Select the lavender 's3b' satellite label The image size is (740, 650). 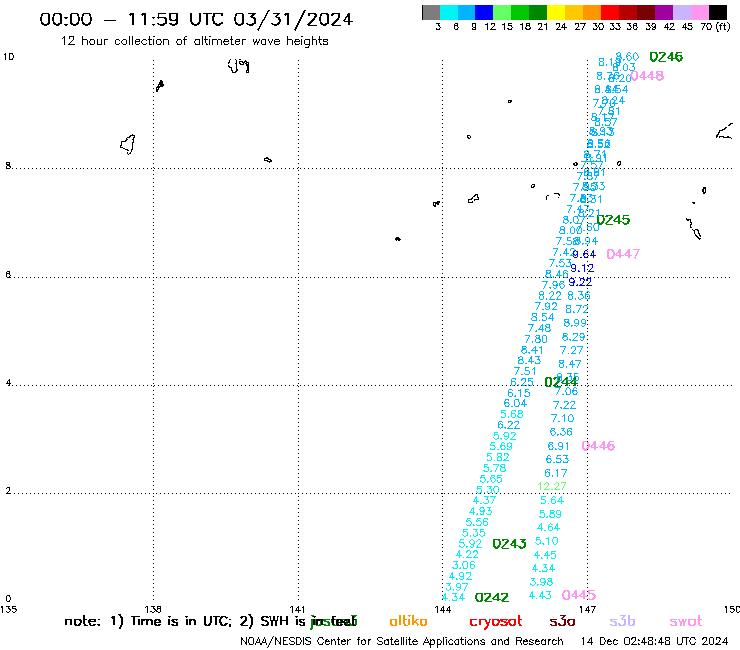point(622,621)
